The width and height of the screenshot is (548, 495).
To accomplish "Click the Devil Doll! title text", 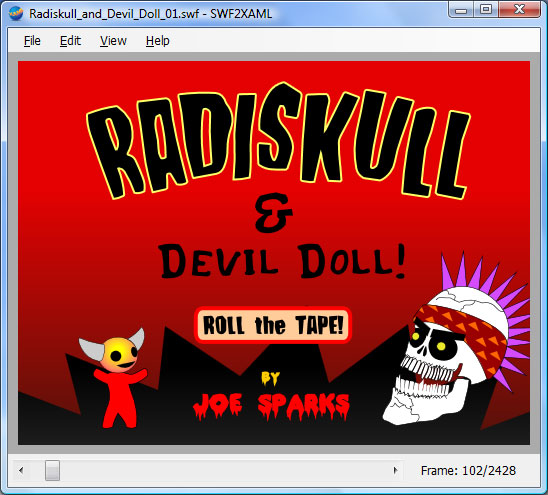I will [282, 261].
